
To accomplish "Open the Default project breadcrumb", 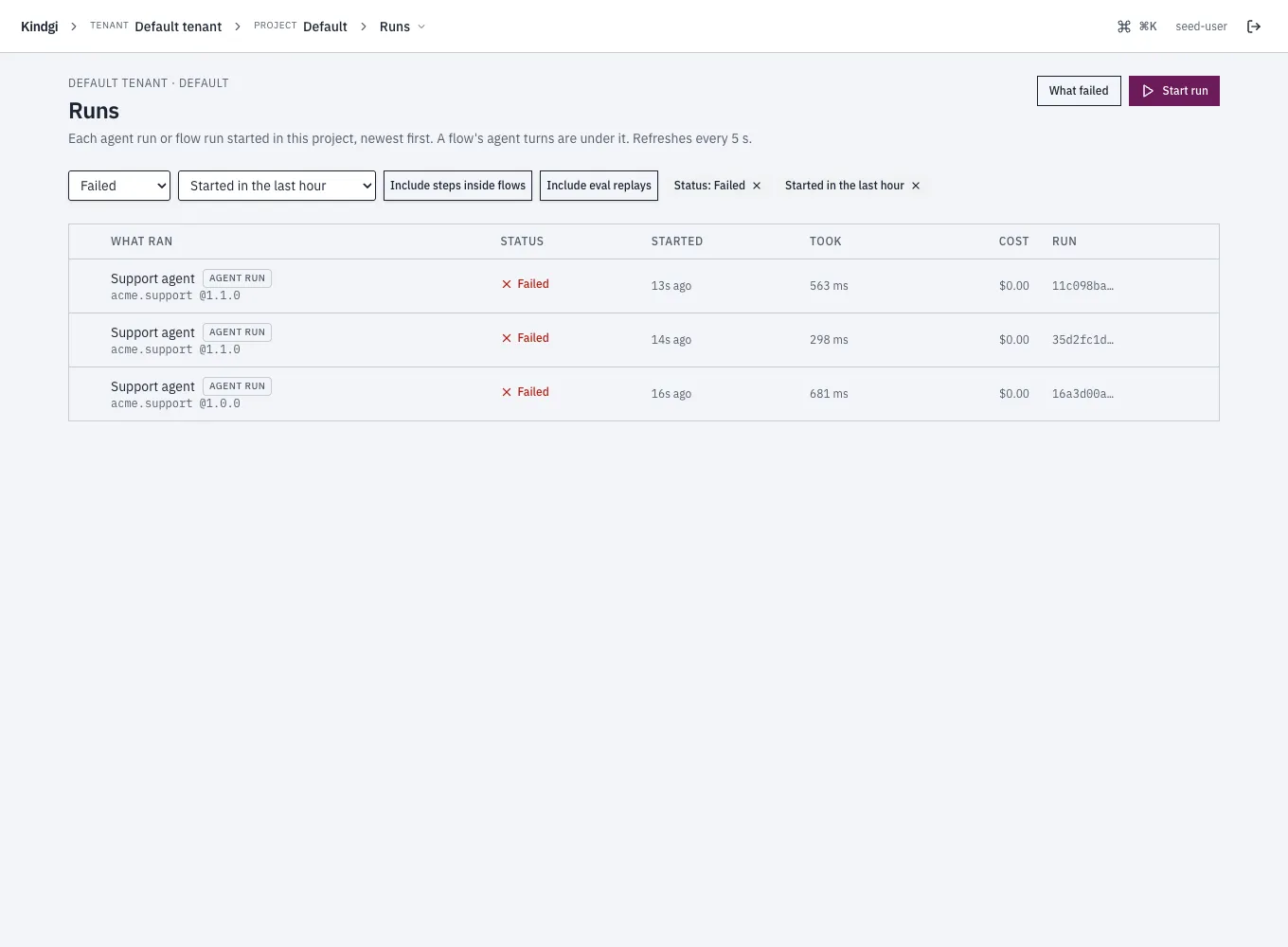I will (325, 27).
